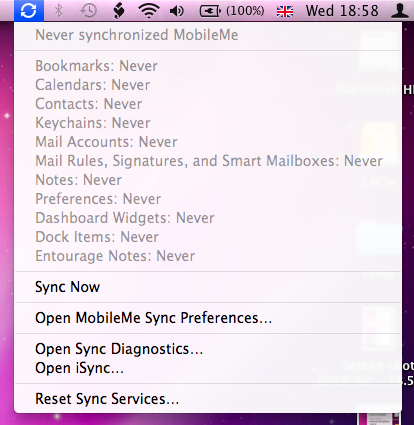Click the Contacts: Never entry

point(208,104)
